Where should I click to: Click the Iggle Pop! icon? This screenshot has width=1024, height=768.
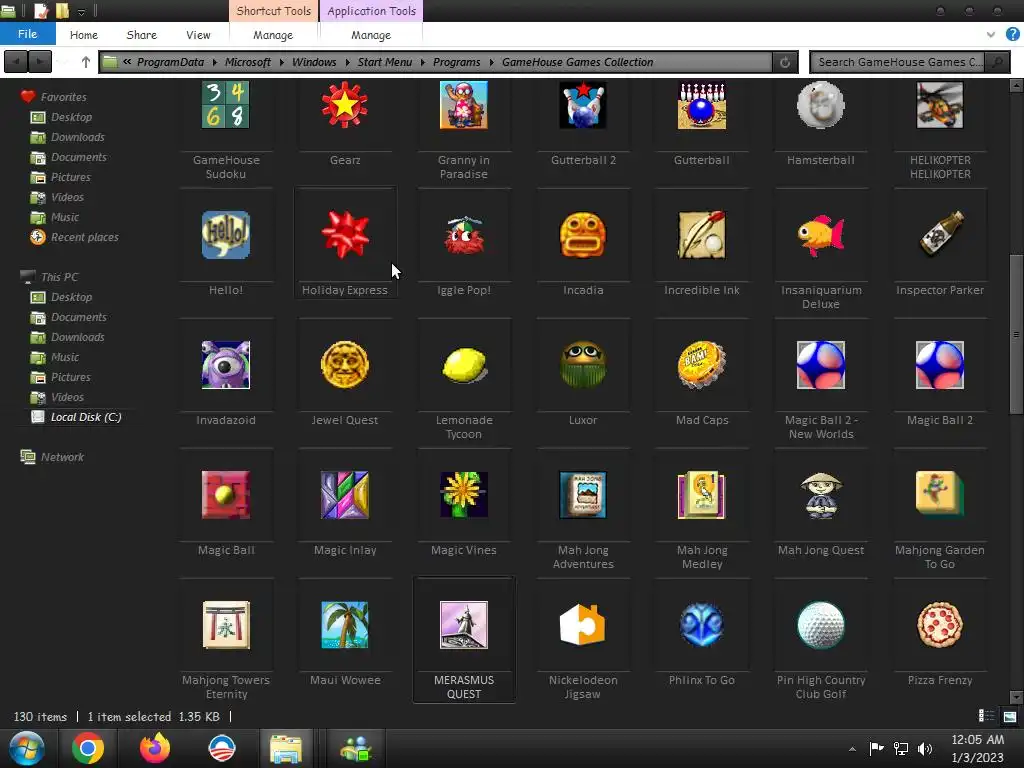[x=464, y=235]
